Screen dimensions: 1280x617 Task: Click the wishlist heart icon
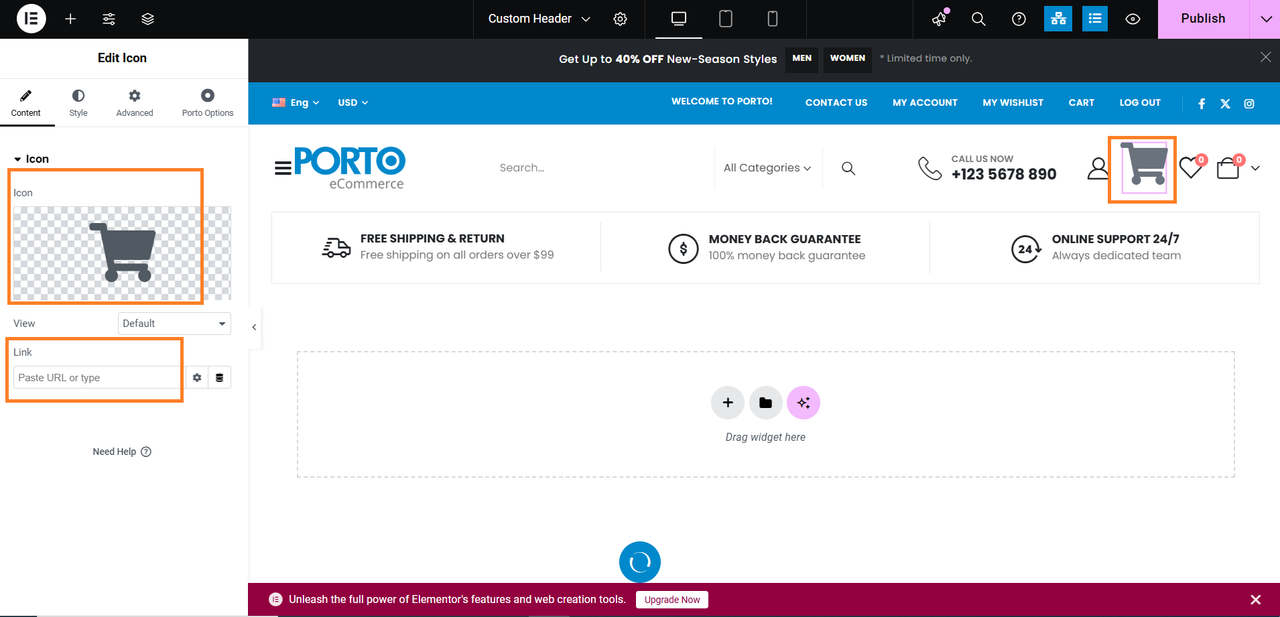pyautogui.click(x=1190, y=167)
